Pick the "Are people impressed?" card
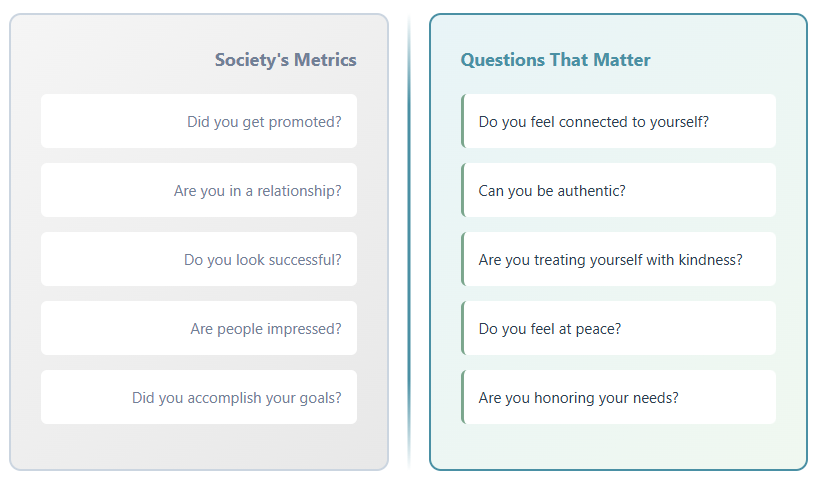Image resolution: width=820 pixels, height=481 pixels. coord(199,328)
